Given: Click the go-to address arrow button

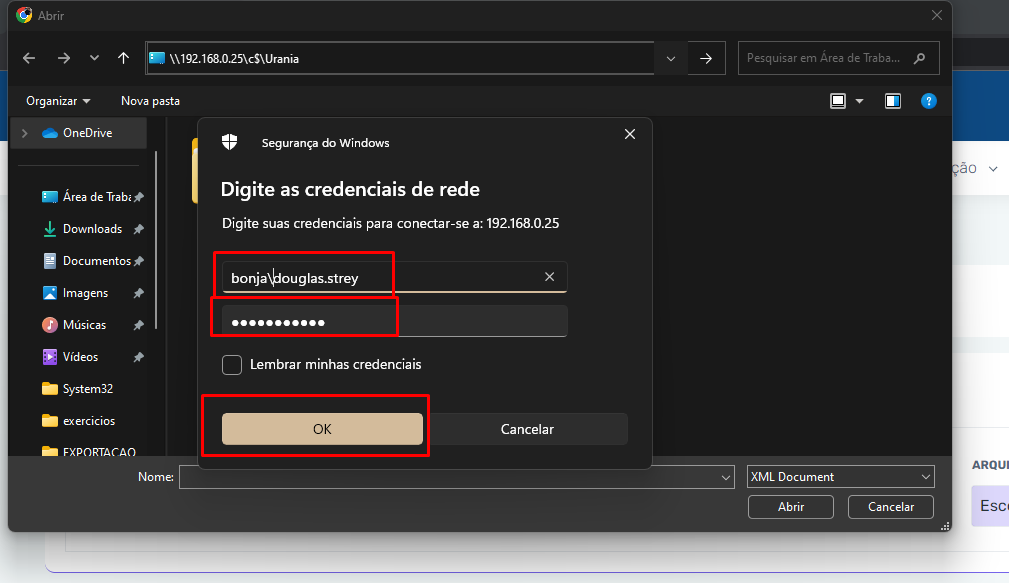Looking at the screenshot, I should (x=706, y=58).
